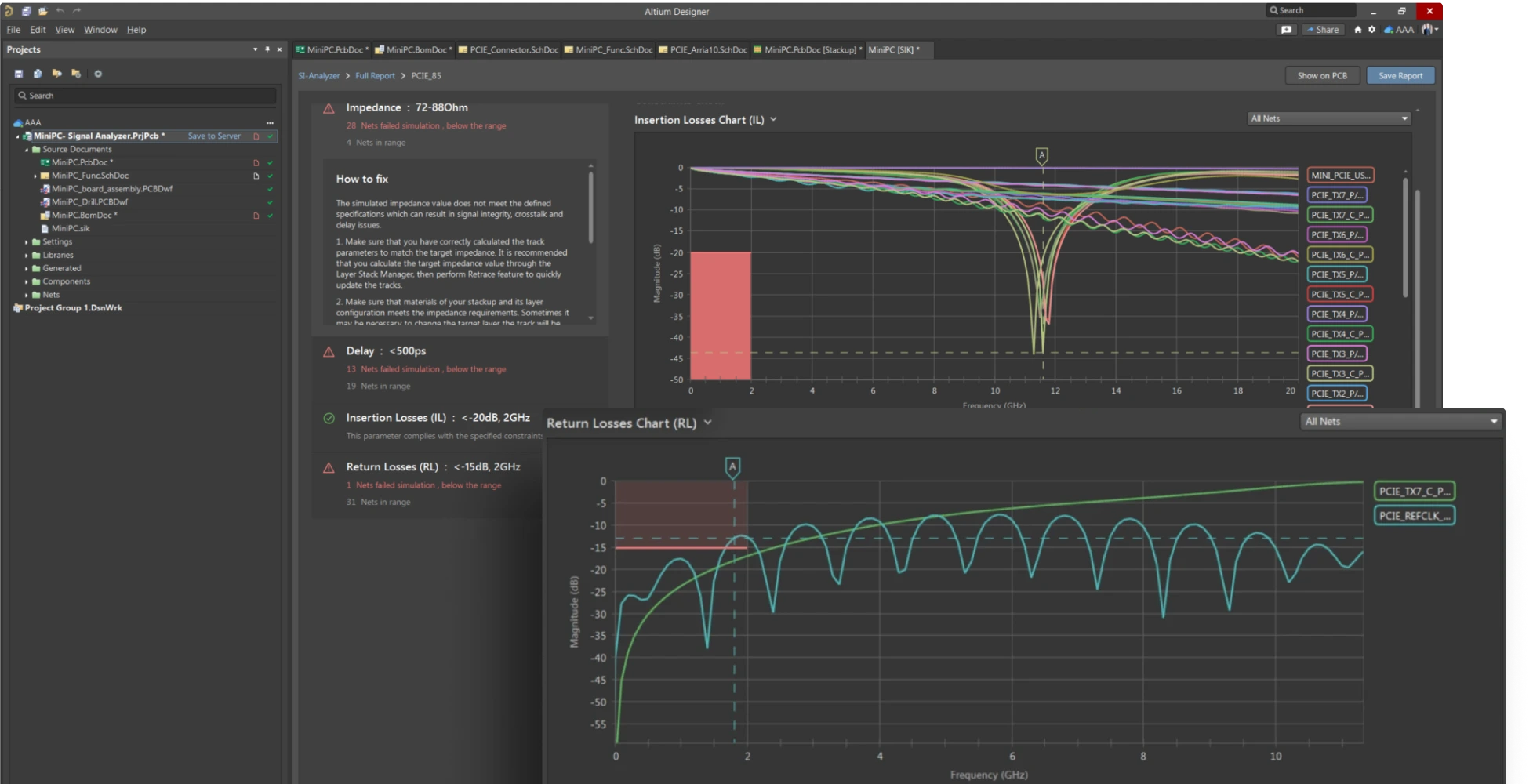The width and height of the screenshot is (1533, 784).
Task: Click the Projects panel search field
Action: [x=145, y=96]
